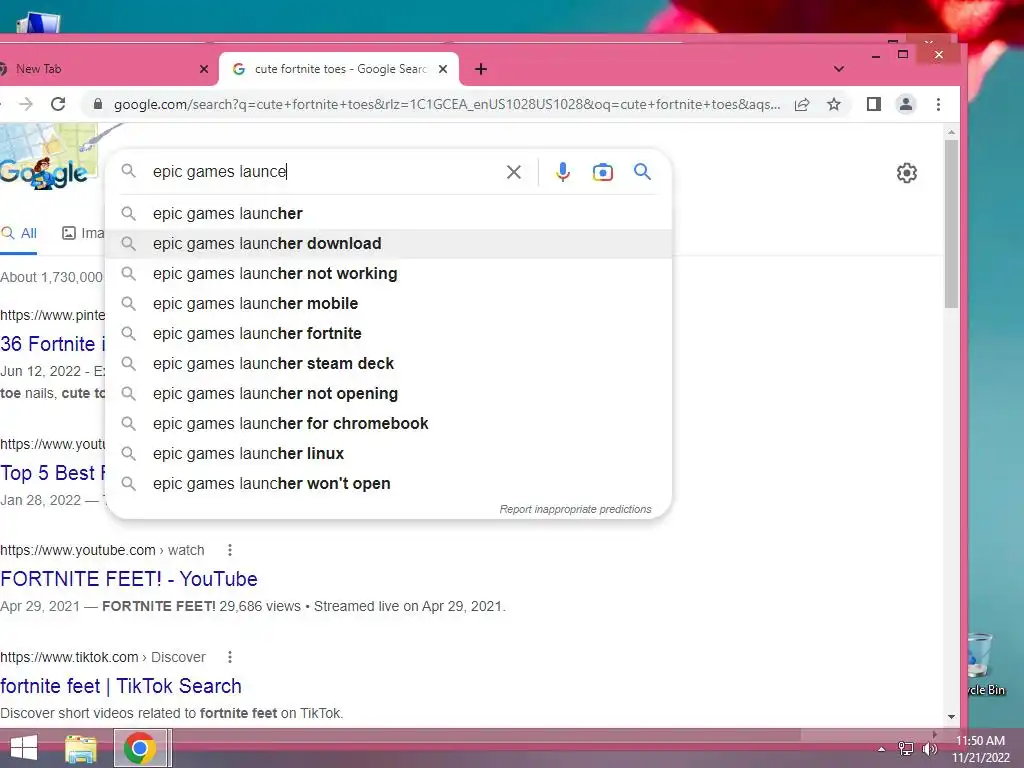
Task: Open the 36 Fortnite result link
Action: [x=52, y=344]
